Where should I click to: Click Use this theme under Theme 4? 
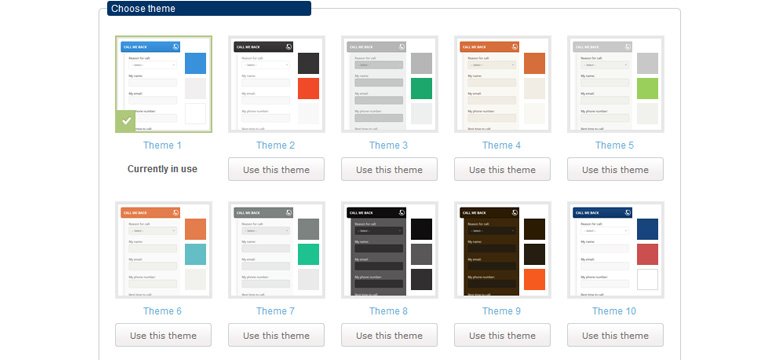tap(503, 169)
